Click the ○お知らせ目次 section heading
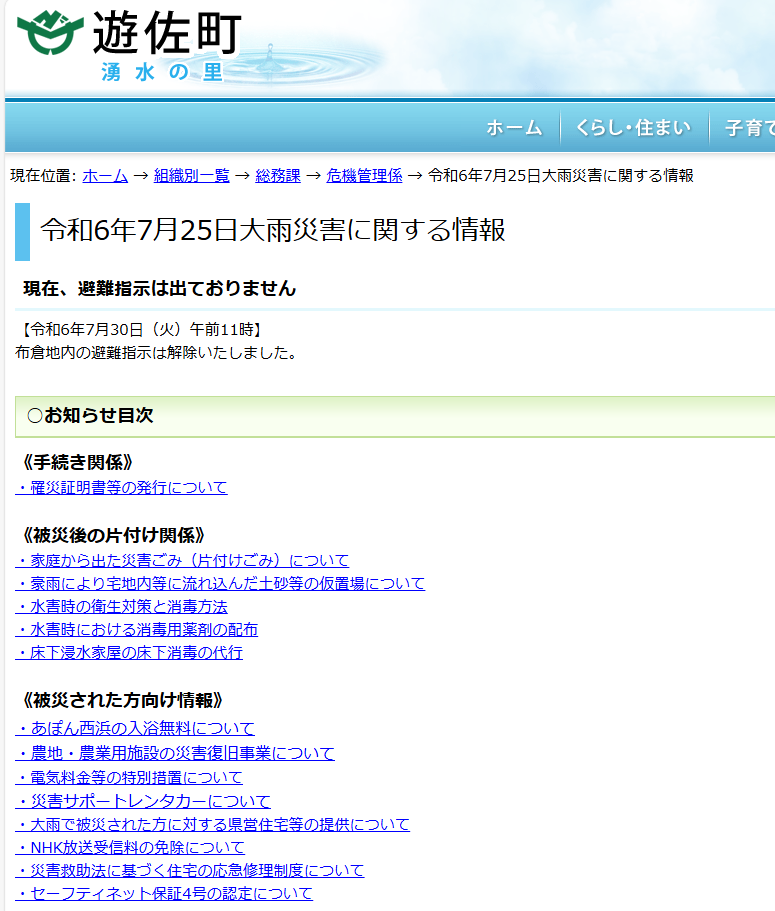775x911 pixels. coord(90,415)
